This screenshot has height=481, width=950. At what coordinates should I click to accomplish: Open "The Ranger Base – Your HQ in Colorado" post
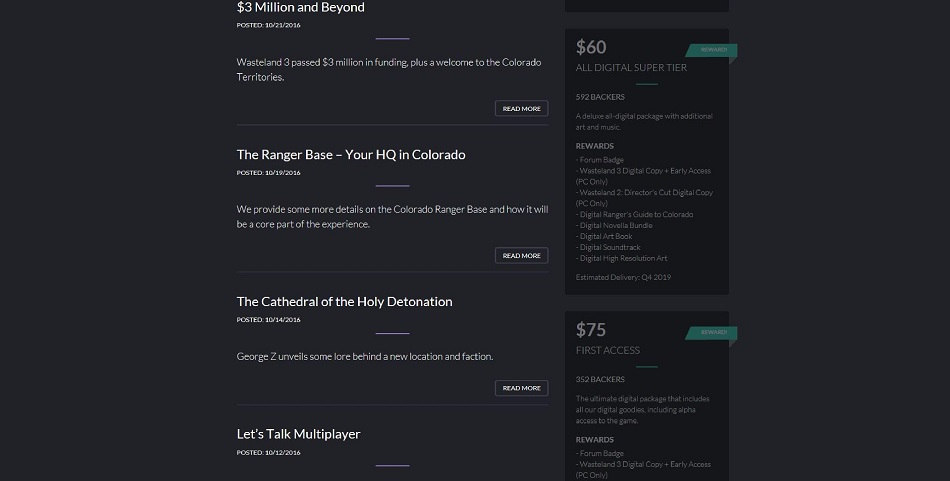(x=350, y=155)
